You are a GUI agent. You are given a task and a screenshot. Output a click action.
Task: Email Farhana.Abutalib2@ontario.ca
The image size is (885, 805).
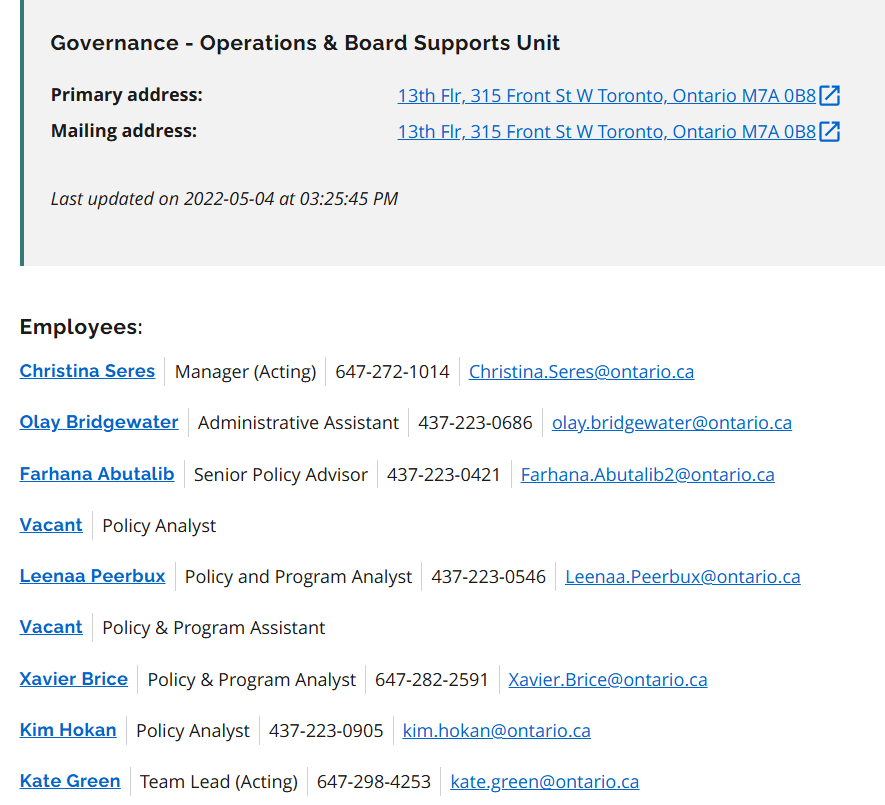647,475
